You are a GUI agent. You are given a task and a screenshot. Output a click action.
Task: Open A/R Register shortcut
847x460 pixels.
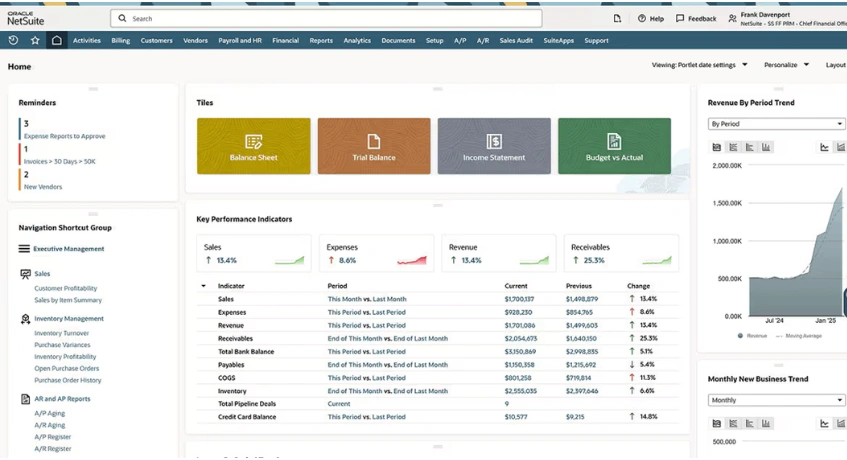click(x=52, y=449)
